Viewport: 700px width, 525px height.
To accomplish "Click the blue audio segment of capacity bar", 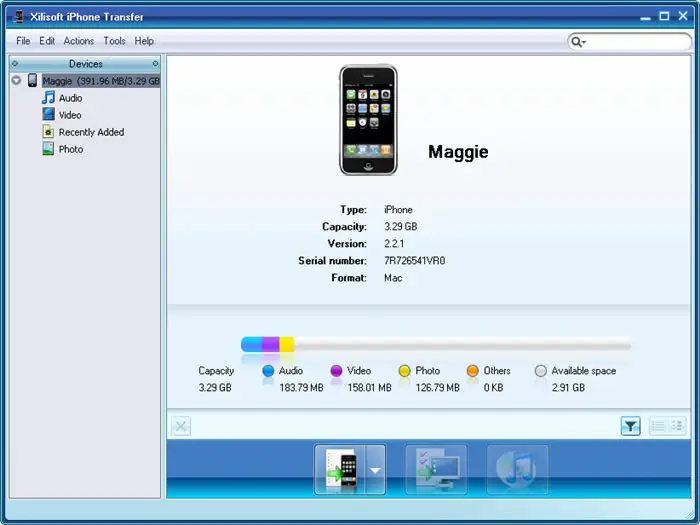I will [252, 344].
